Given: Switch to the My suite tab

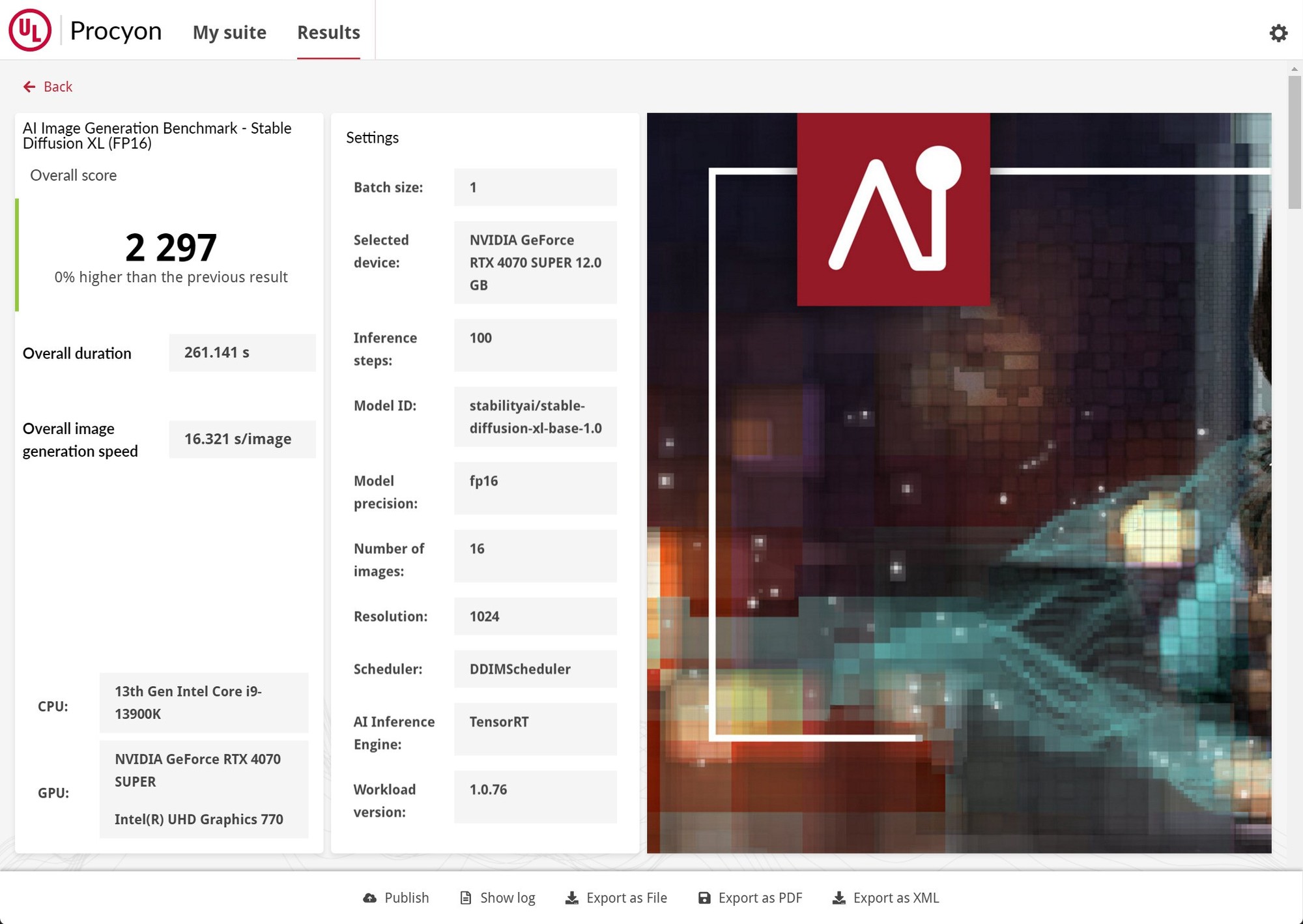Looking at the screenshot, I should 229,32.
